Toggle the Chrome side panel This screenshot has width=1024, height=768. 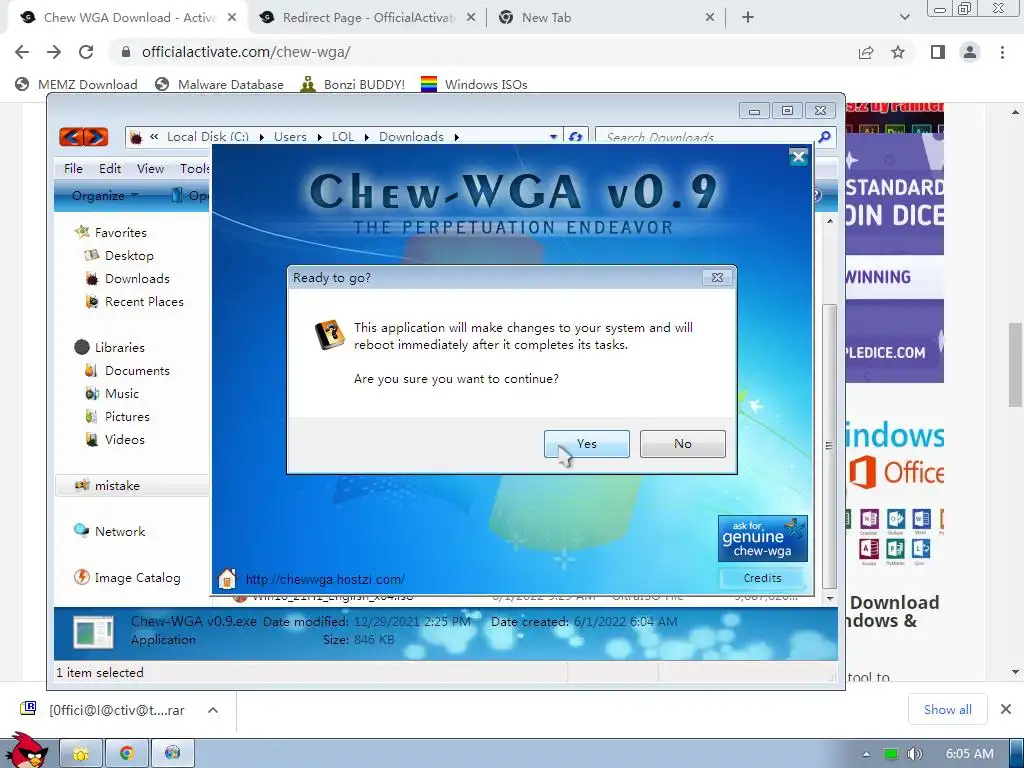click(x=938, y=52)
